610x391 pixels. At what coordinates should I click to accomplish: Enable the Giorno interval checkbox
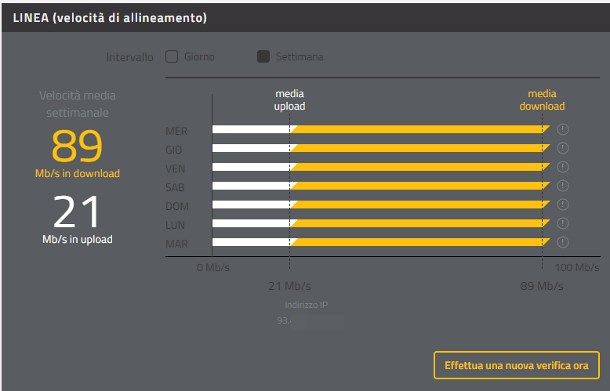172,56
